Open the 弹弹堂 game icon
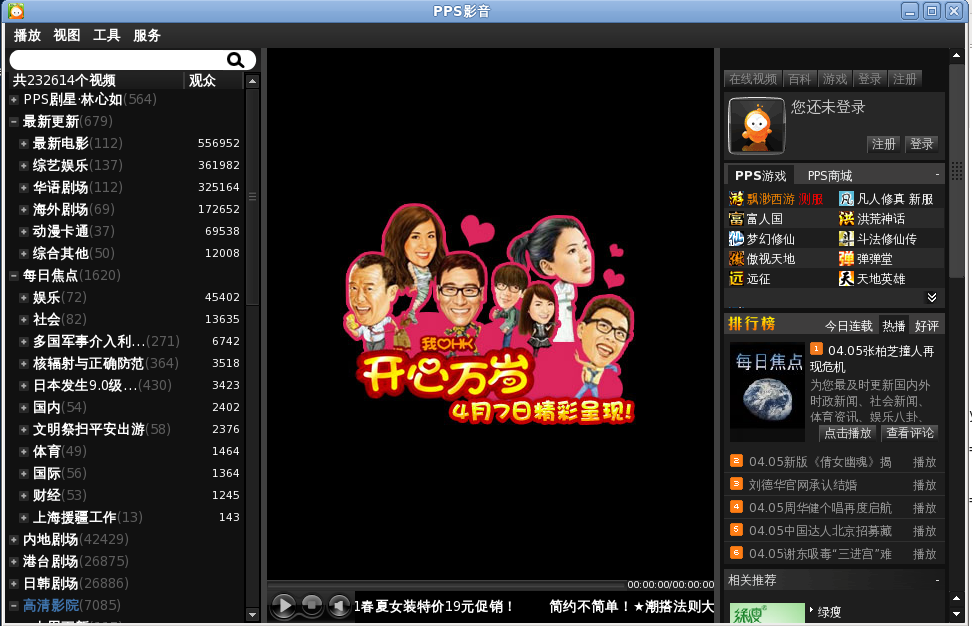This screenshot has height=626, width=972. click(x=846, y=258)
